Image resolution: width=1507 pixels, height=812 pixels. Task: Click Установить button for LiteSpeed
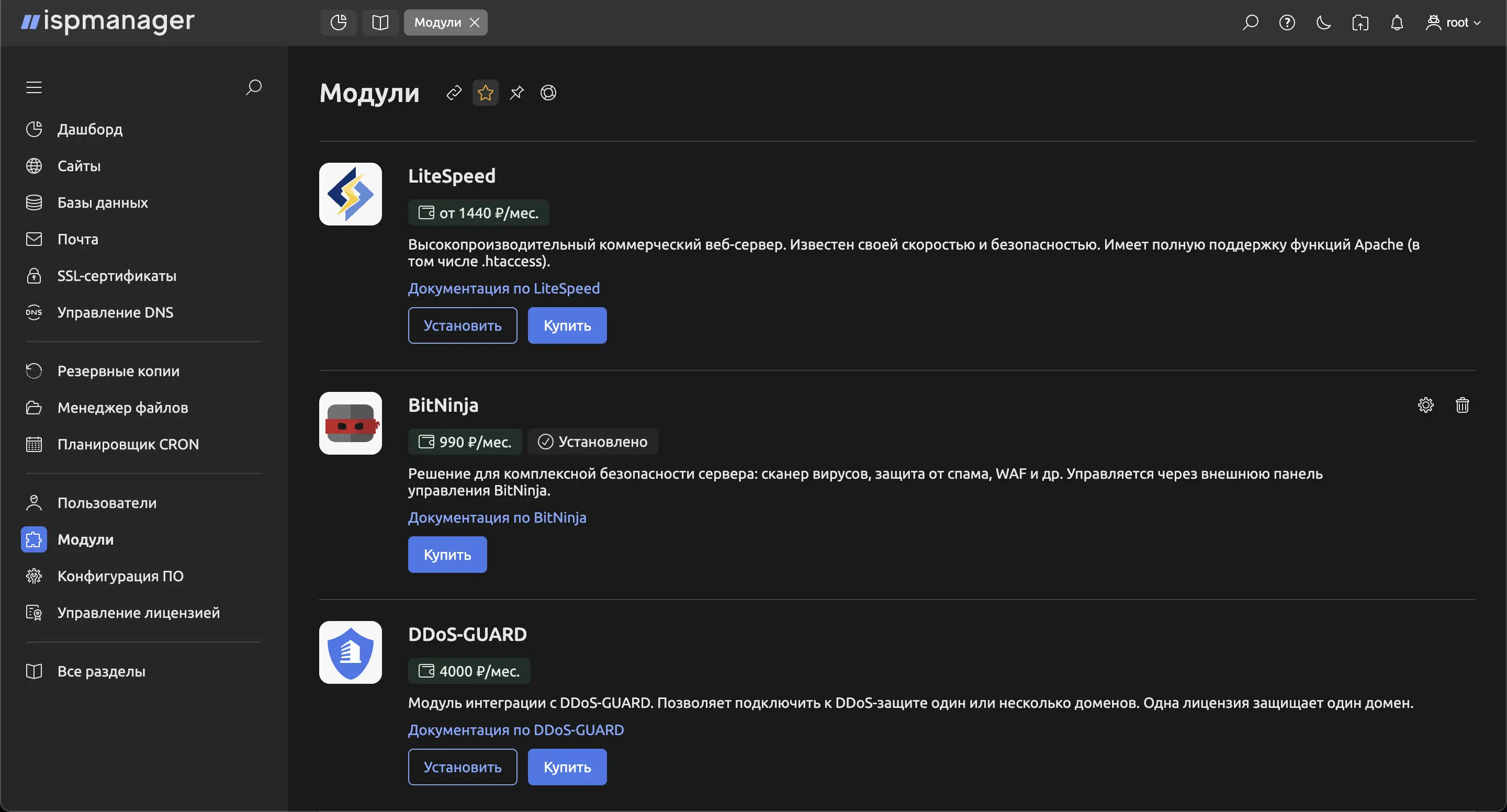462,325
